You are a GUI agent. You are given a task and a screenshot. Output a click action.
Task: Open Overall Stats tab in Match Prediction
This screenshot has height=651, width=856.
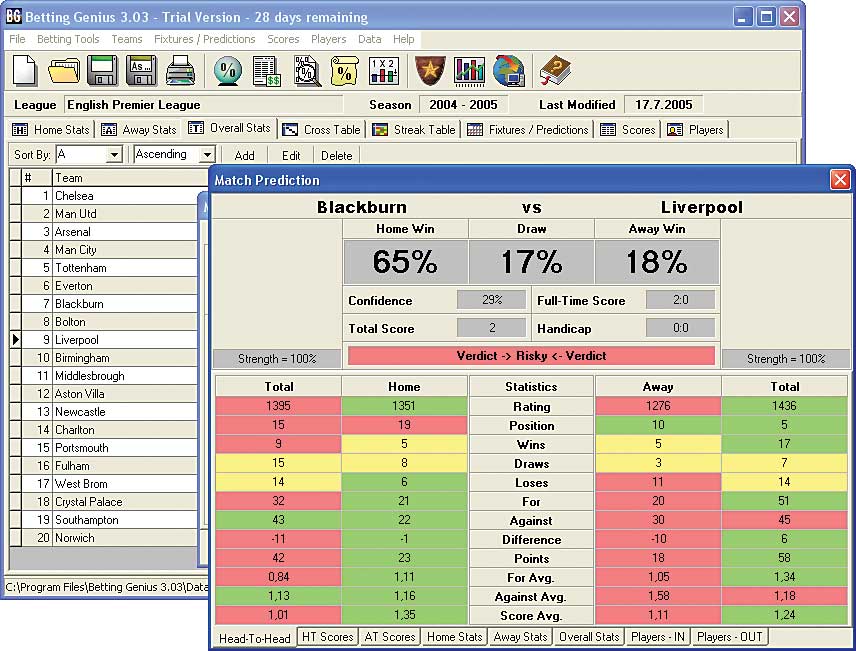coord(589,637)
